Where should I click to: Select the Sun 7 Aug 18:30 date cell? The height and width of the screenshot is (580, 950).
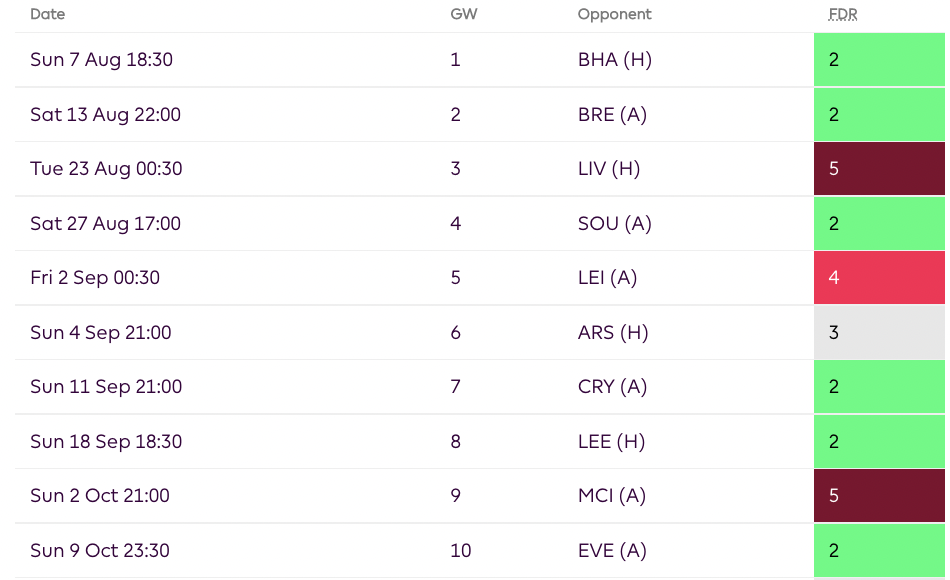[101, 60]
